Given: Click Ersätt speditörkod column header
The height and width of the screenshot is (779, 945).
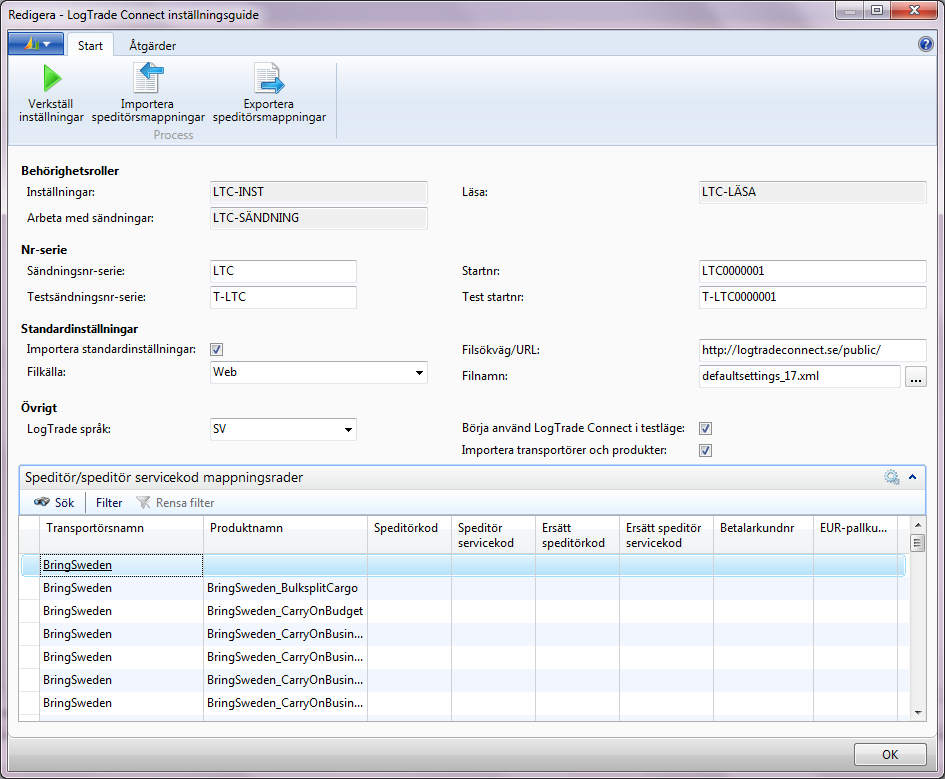Looking at the screenshot, I should coord(577,535).
